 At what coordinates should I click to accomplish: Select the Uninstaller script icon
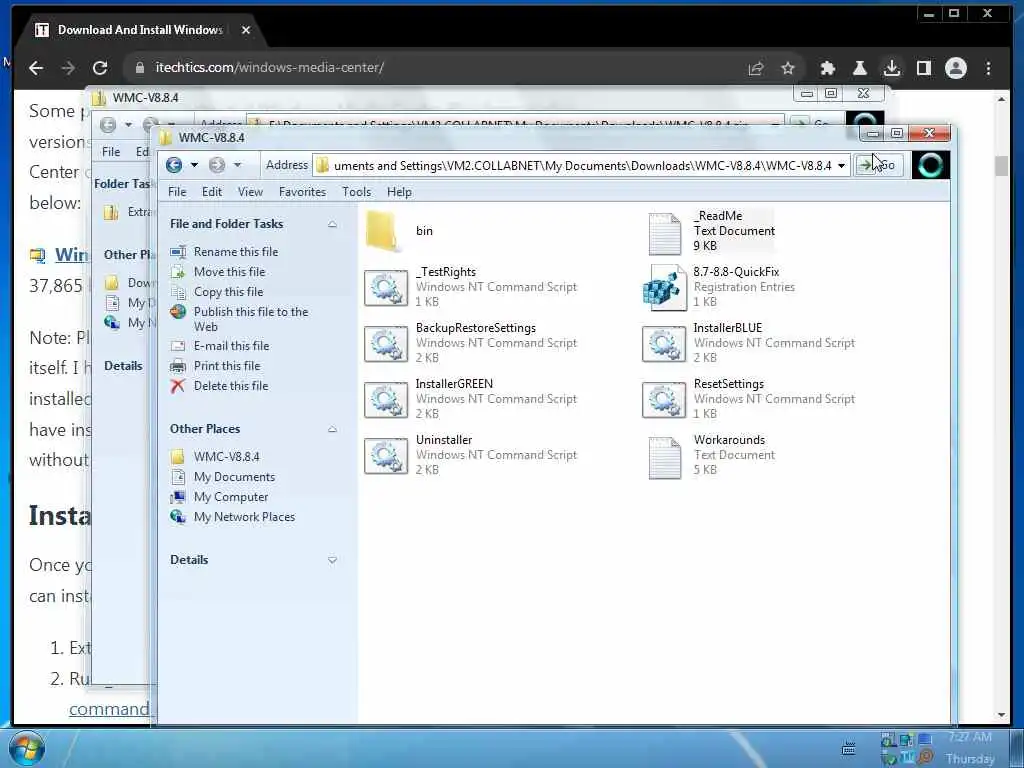point(386,456)
